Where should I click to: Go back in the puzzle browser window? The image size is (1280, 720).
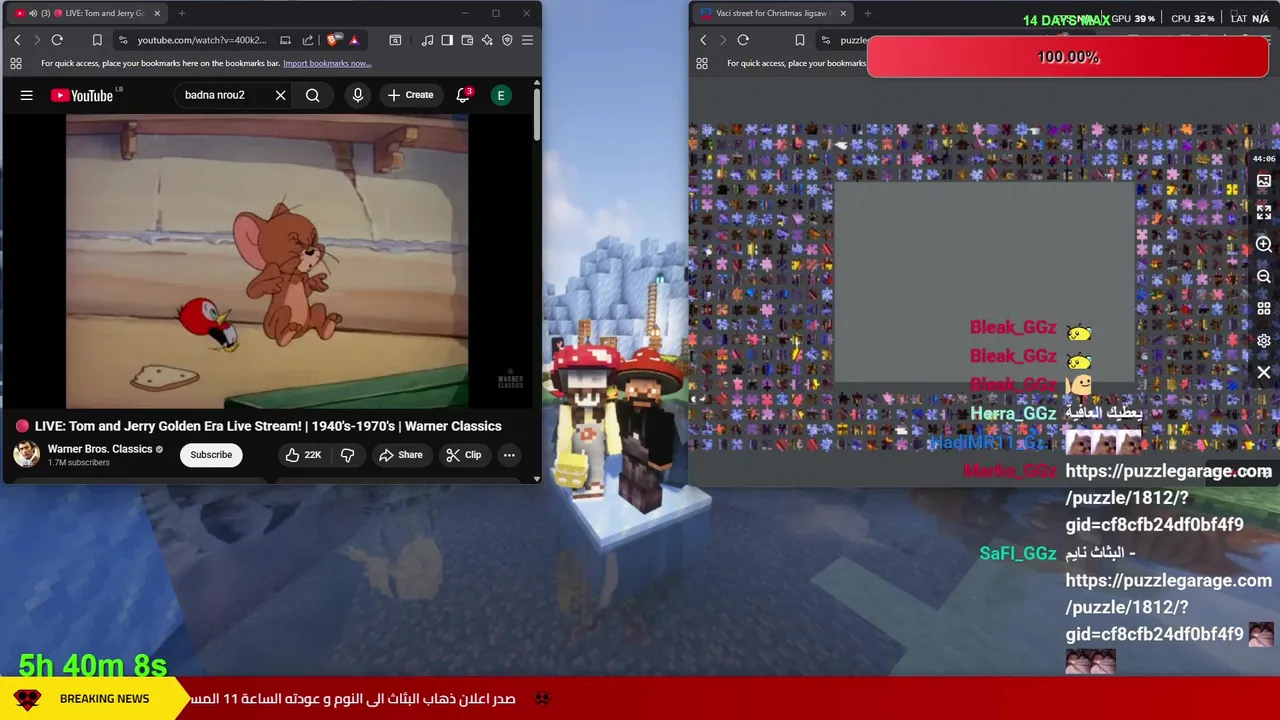[x=703, y=40]
